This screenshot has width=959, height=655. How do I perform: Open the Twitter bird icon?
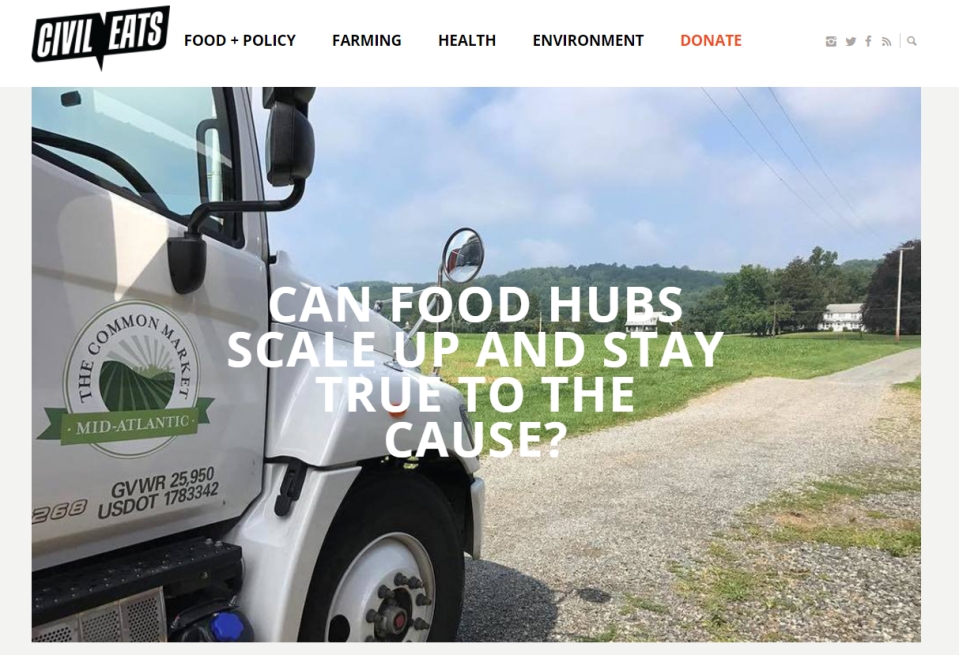coord(851,42)
